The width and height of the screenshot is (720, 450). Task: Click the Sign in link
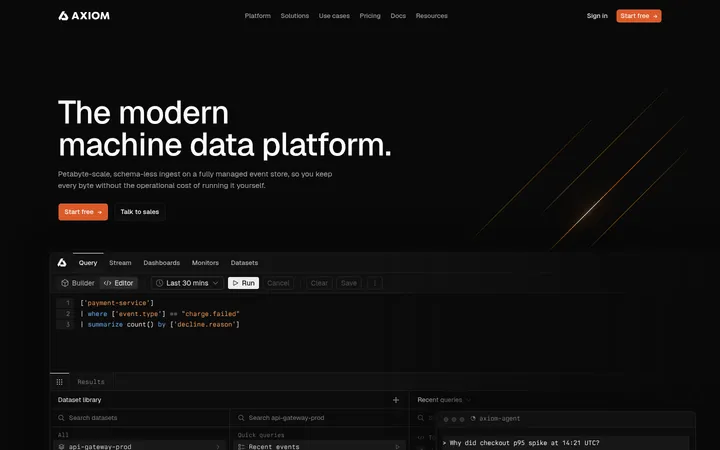tap(597, 16)
